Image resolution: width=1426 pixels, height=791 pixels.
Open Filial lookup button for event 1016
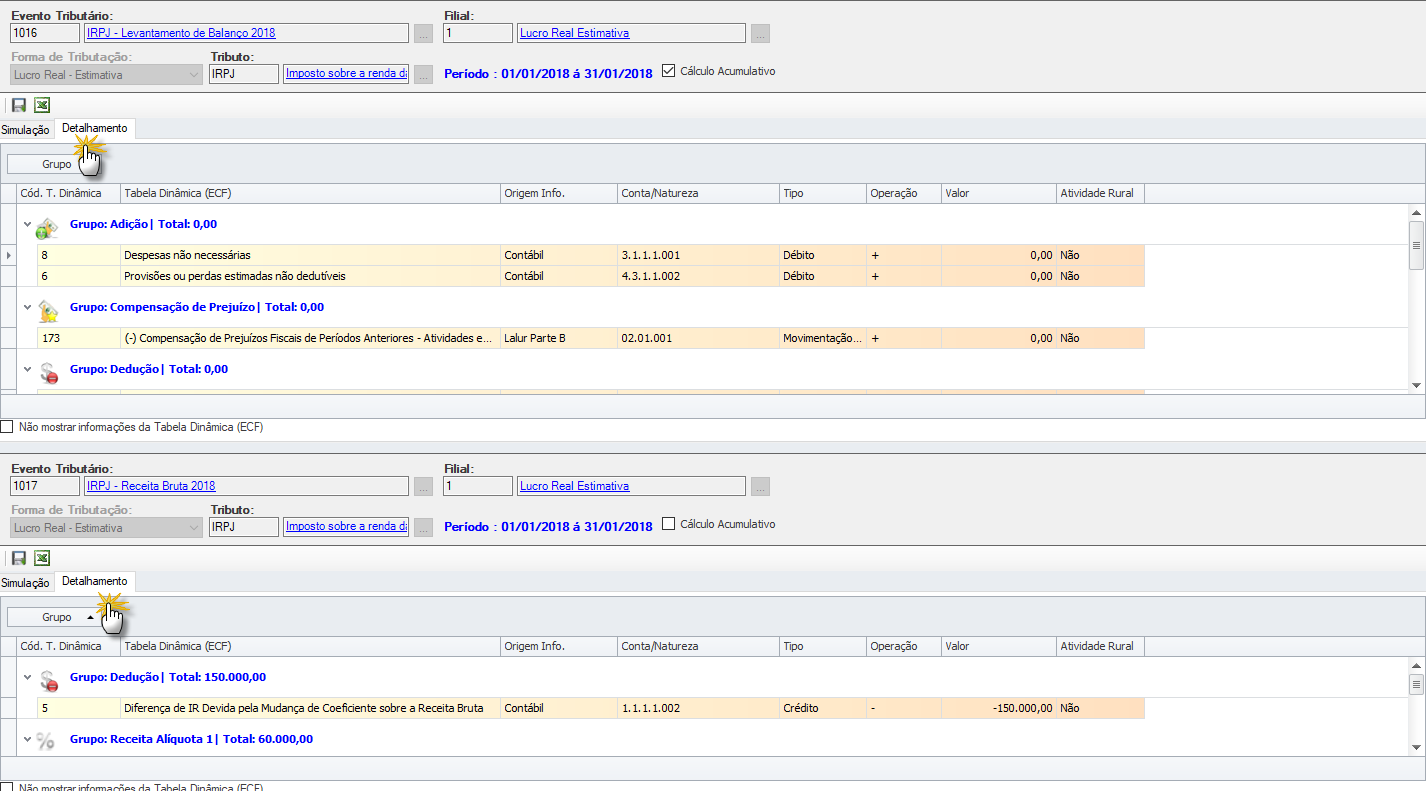pyautogui.click(x=761, y=34)
